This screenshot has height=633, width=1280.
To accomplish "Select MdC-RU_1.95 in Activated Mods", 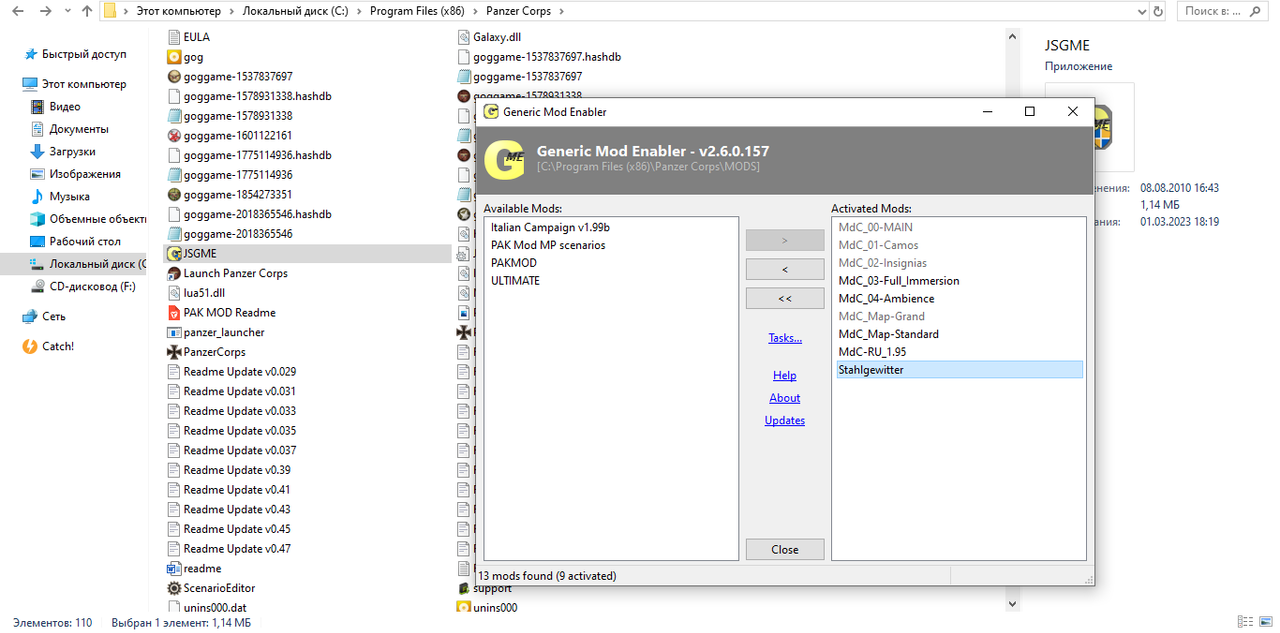I will (x=872, y=352).
